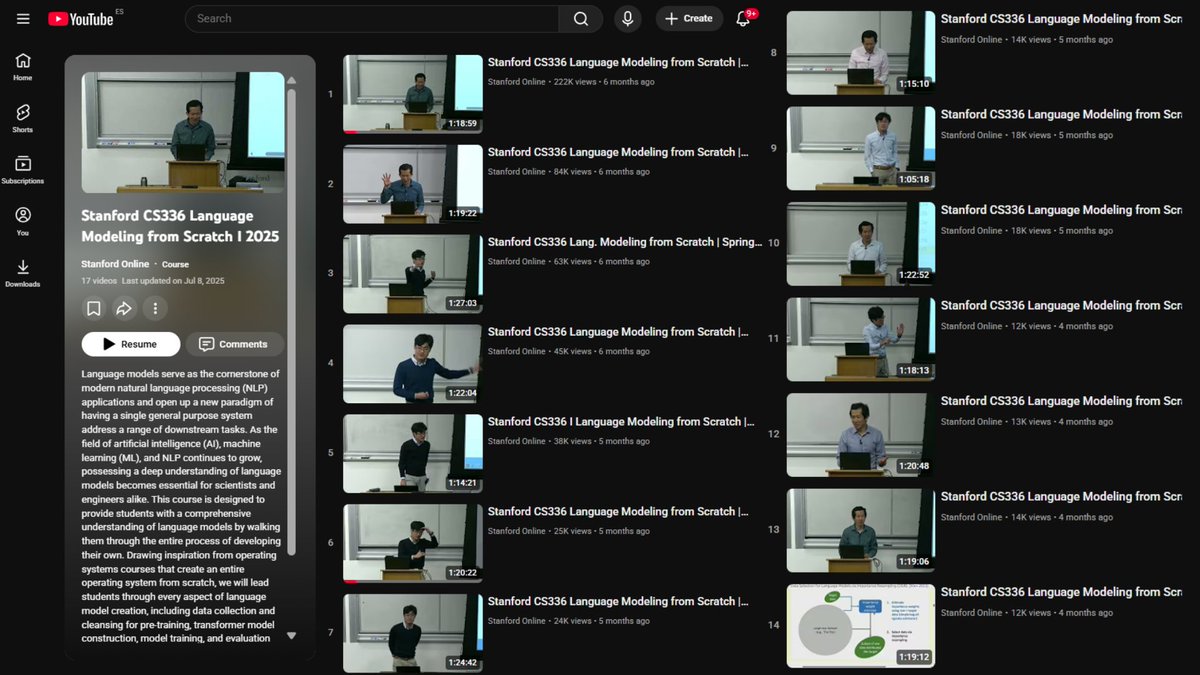
Task: Click in the Search input field
Action: [x=372, y=19]
